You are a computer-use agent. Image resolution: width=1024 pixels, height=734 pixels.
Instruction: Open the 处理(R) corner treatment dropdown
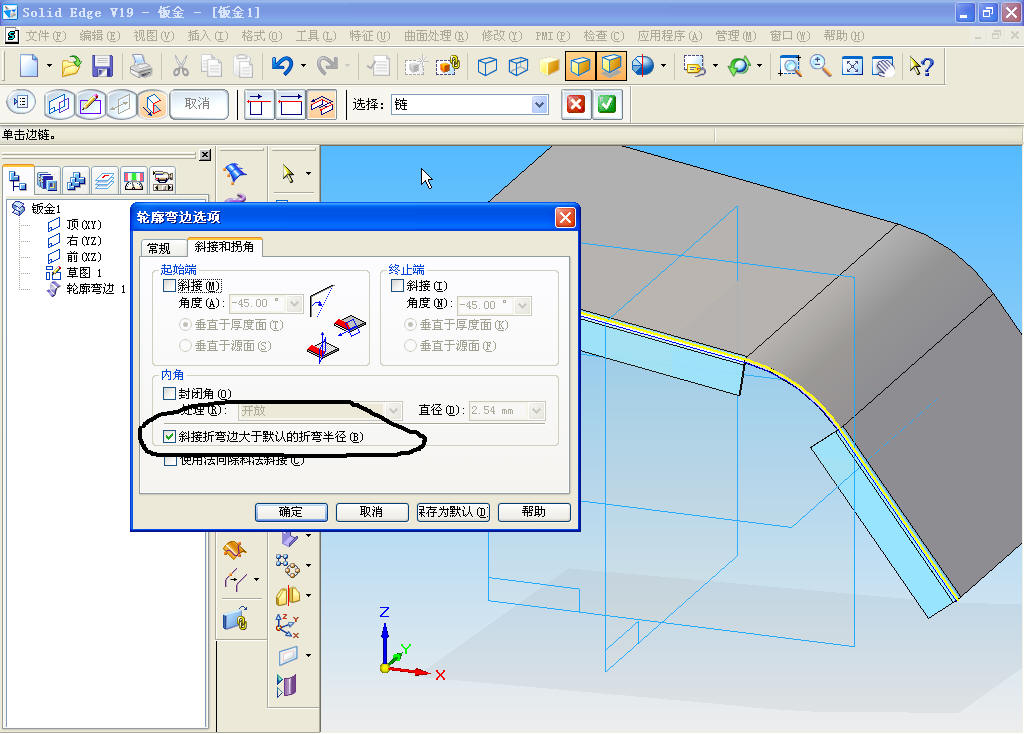[x=393, y=410]
